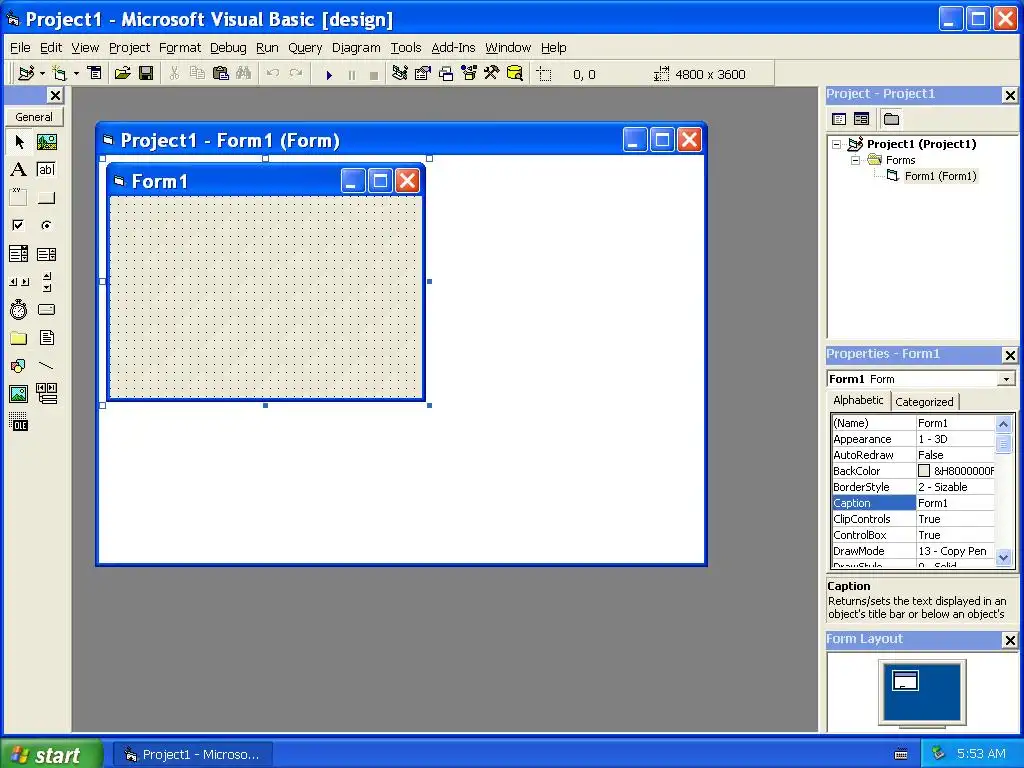Select the PictureBox control tool
1024x768 pixels.
point(46,142)
